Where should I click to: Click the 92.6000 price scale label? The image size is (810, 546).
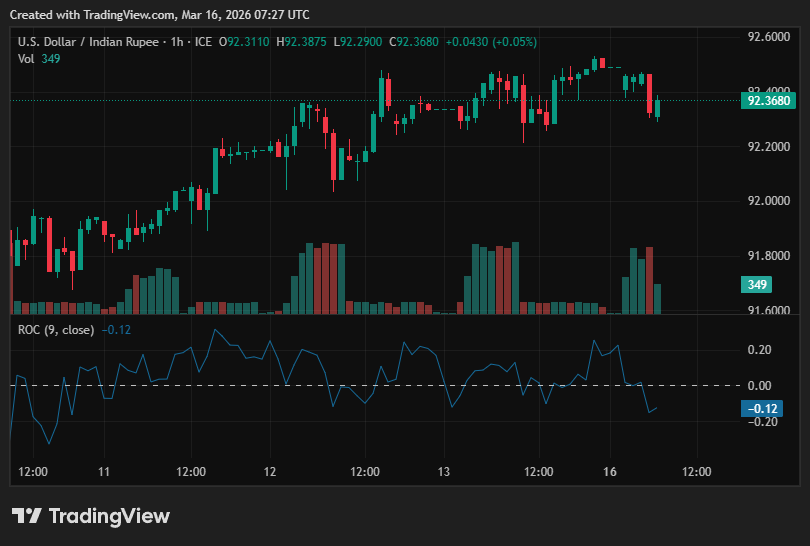(x=769, y=37)
